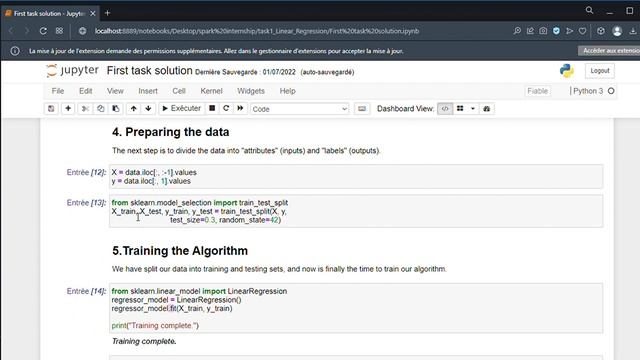Expand the dashboard layout dropdown arrow

tap(473, 109)
